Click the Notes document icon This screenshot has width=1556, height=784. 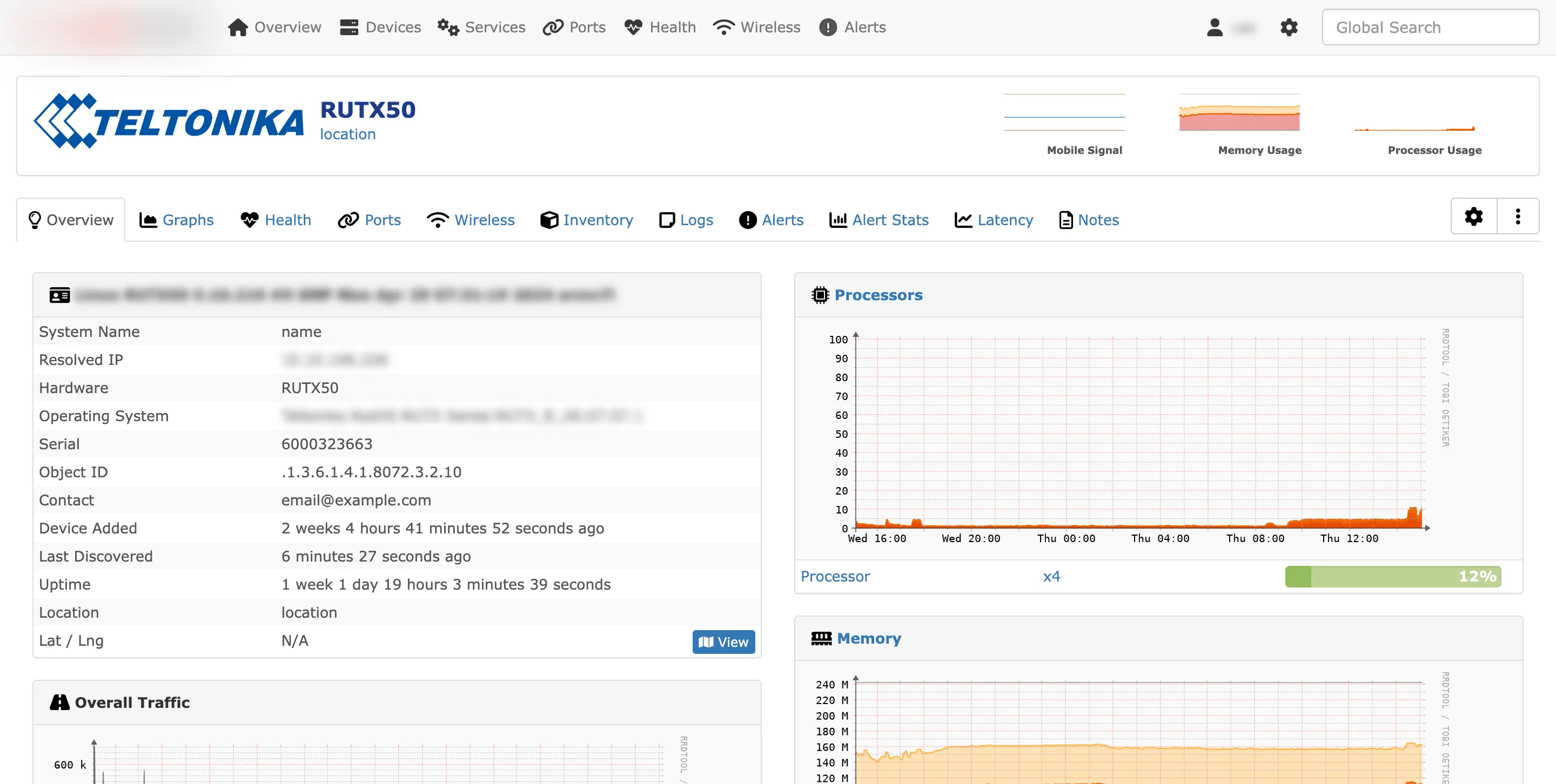tap(1066, 220)
